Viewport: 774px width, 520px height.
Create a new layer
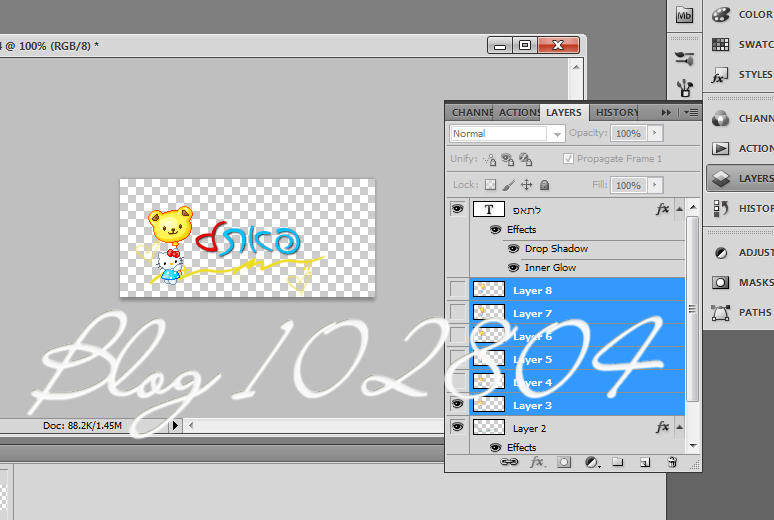coord(645,462)
